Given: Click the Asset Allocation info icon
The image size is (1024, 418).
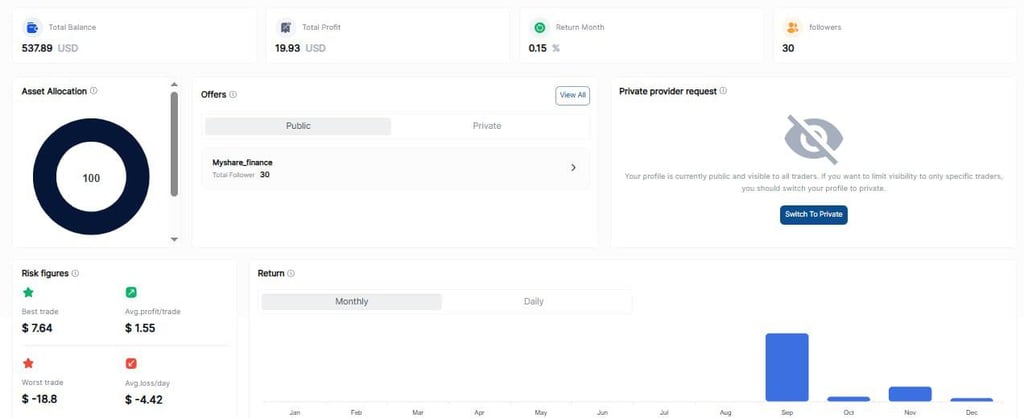Looking at the screenshot, I should coord(94,91).
